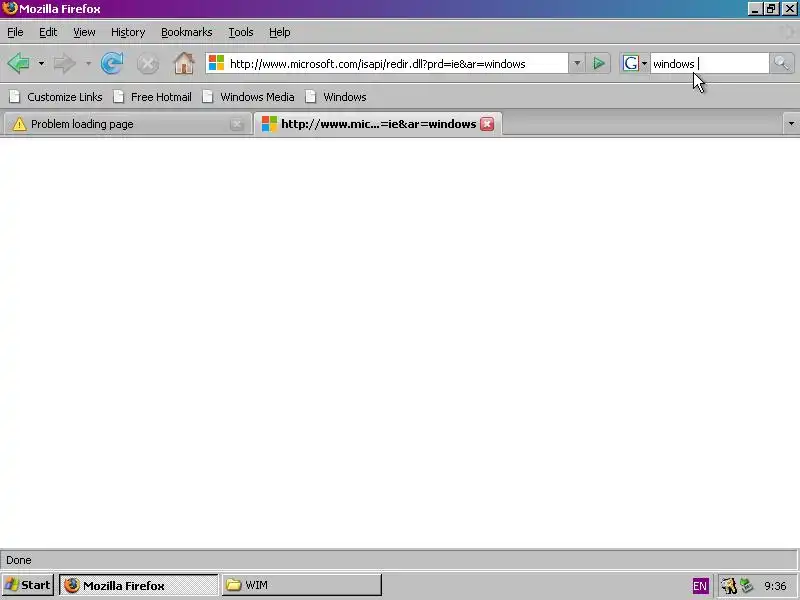The width and height of the screenshot is (800, 600).
Task: Open the Windows bookmark in the bookmarks toolbar
Action: click(336, 97)
